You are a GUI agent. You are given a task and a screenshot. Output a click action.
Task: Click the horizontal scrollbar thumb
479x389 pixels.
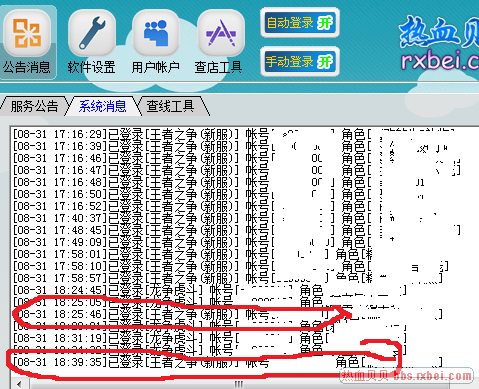239,384
